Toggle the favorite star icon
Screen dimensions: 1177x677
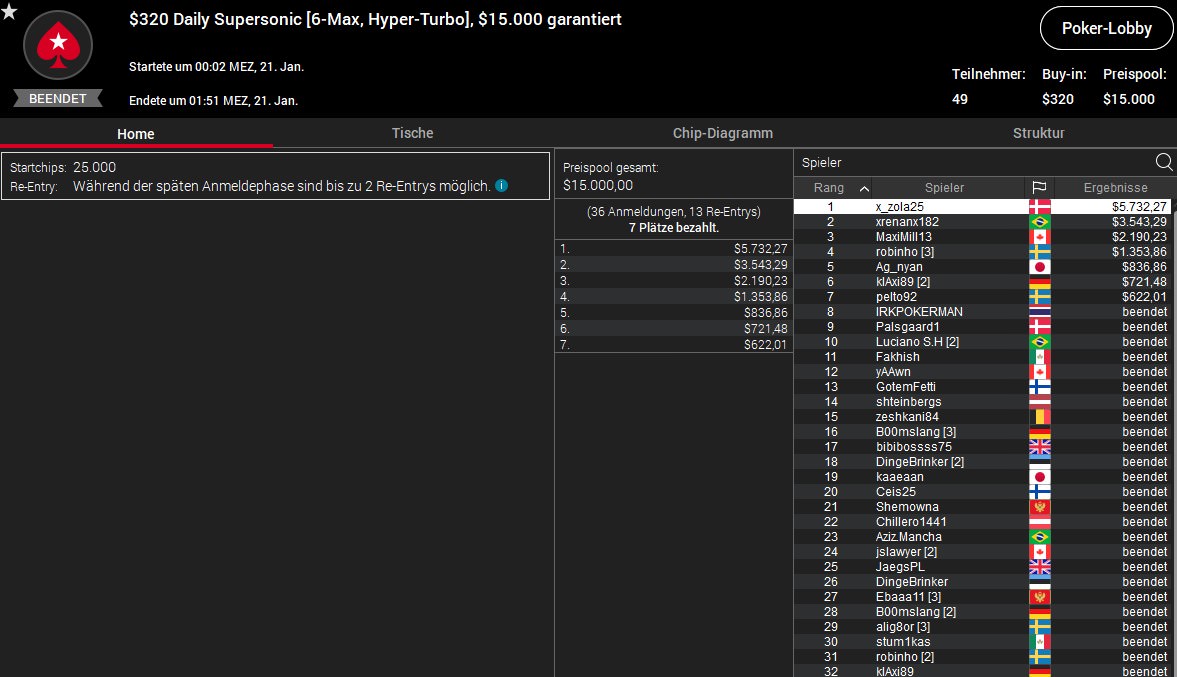point(10,11)
